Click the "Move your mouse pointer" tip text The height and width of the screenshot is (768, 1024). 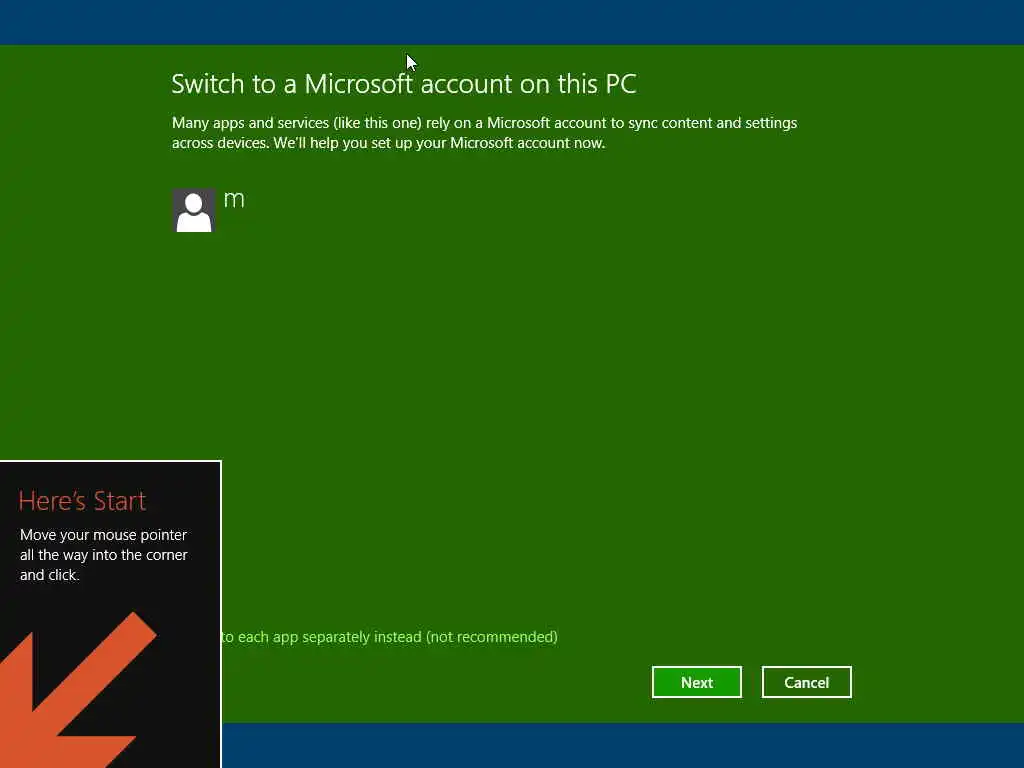tap(103, 554)
